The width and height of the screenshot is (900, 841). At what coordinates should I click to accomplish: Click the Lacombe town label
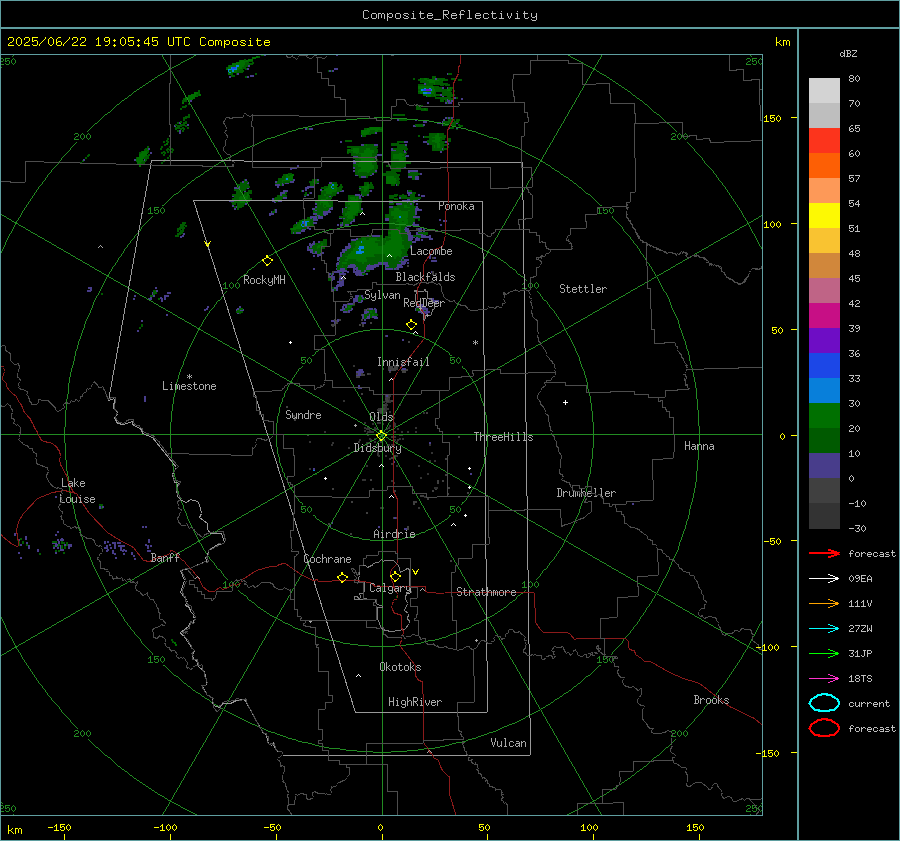[431, 251]
